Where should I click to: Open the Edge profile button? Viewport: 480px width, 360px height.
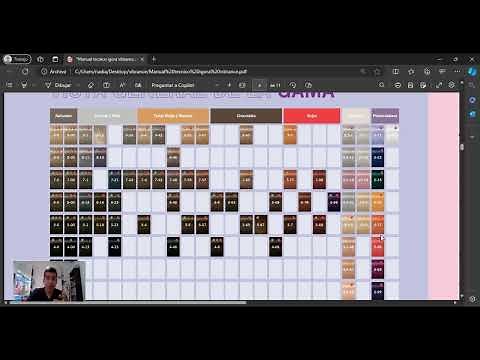point(17,59)
